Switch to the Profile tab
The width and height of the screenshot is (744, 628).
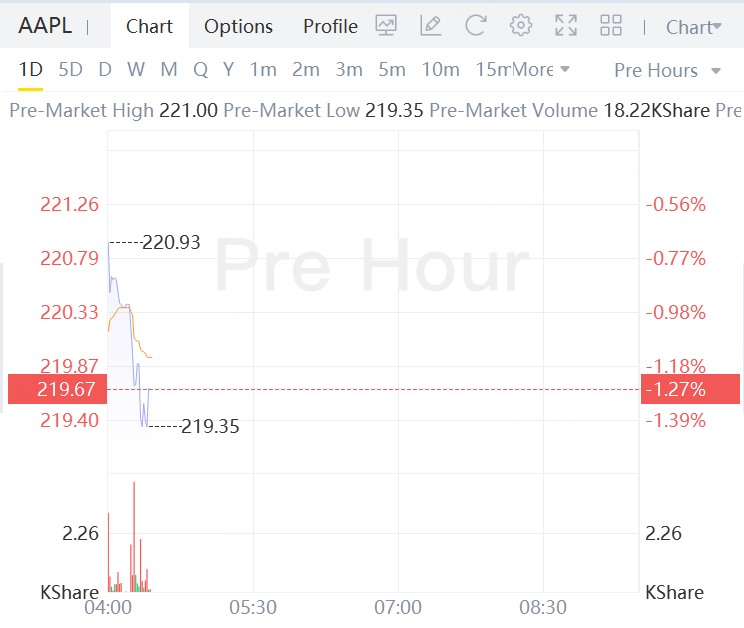[330, 27]
